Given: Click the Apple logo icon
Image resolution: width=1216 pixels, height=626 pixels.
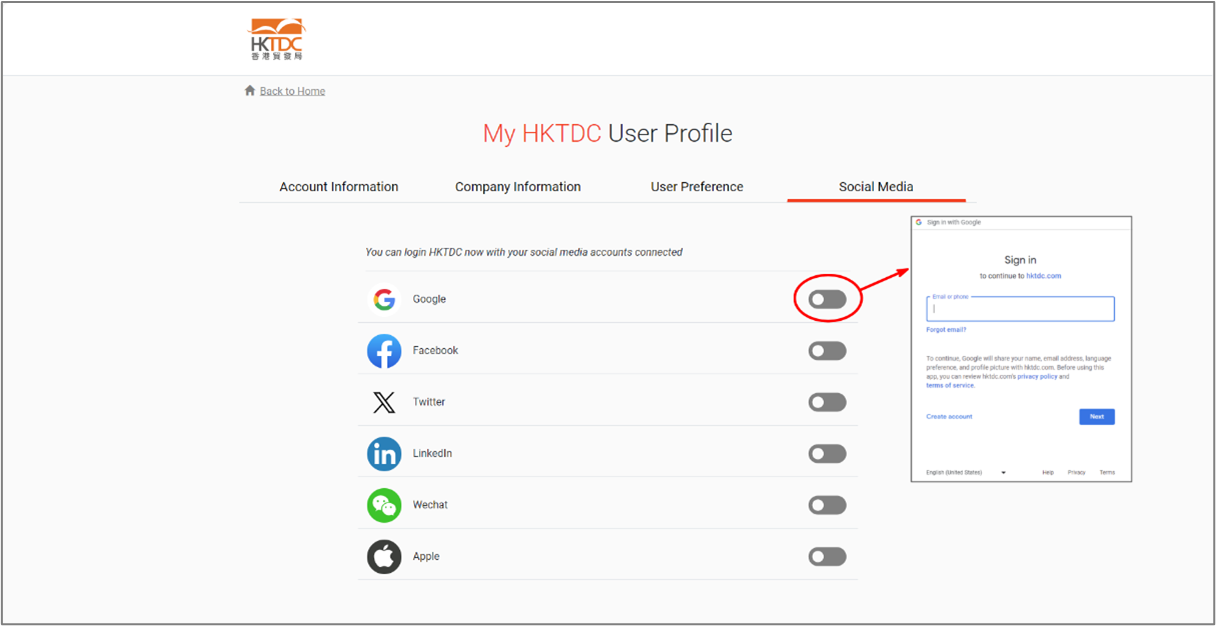Looking at the screenshot, I should coord(384,557).
